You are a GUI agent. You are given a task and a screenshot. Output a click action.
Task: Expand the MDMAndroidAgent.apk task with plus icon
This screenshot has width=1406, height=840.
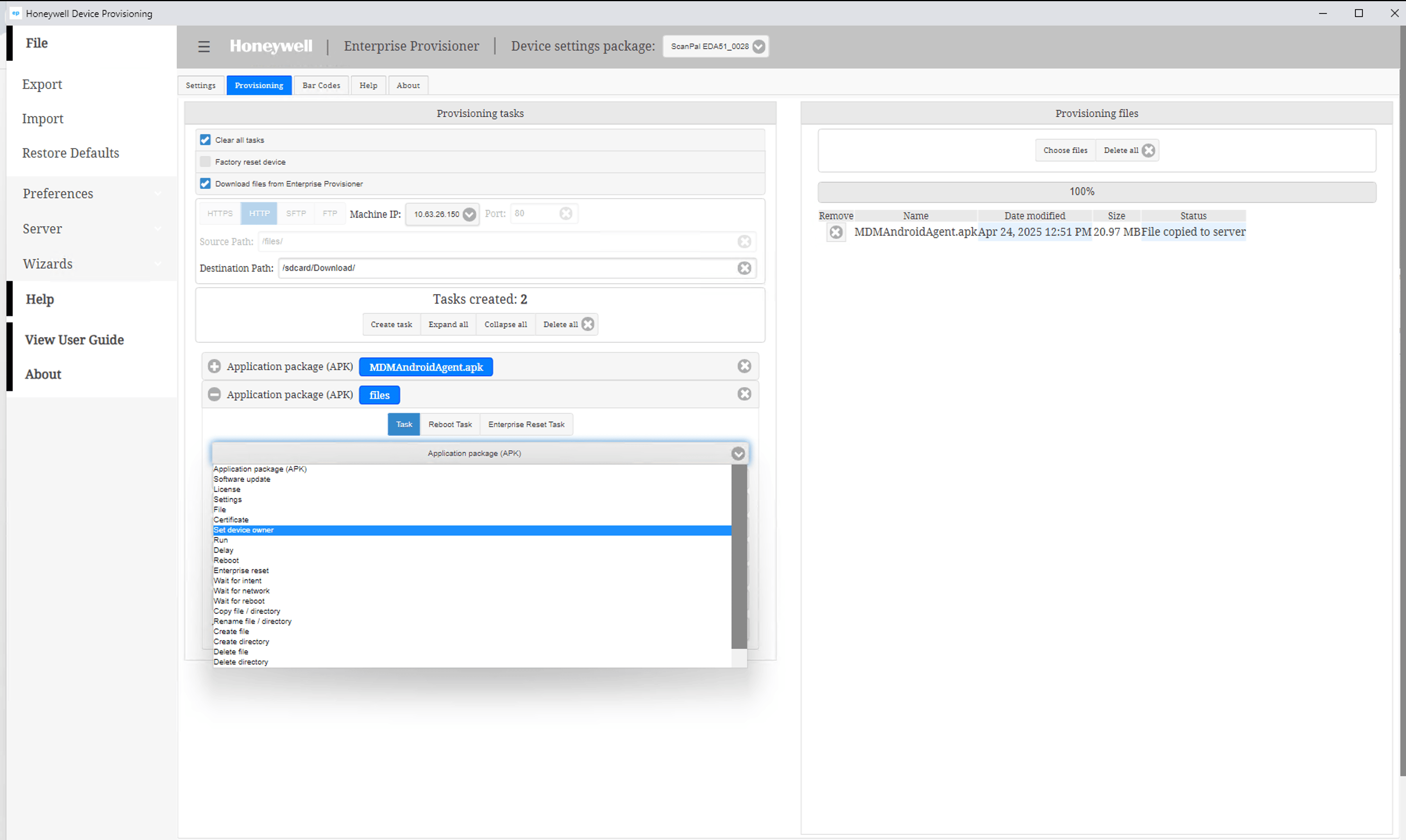[214, 366]
